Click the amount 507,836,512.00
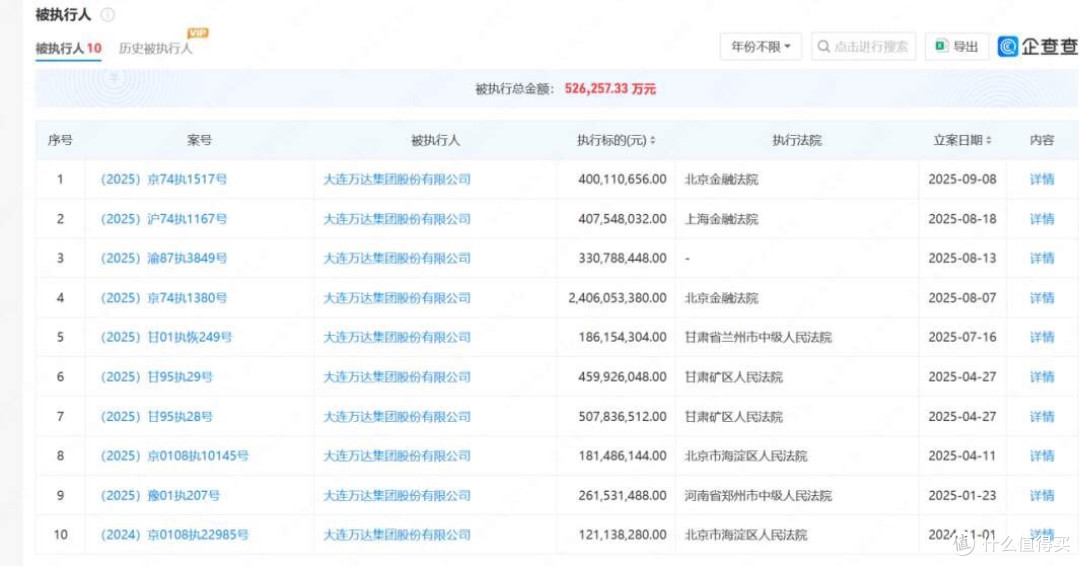1080x566 pixels. pos(623,417)
